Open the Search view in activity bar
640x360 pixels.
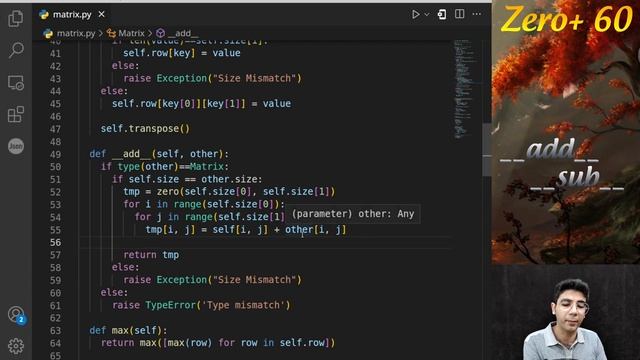(16, 50)
